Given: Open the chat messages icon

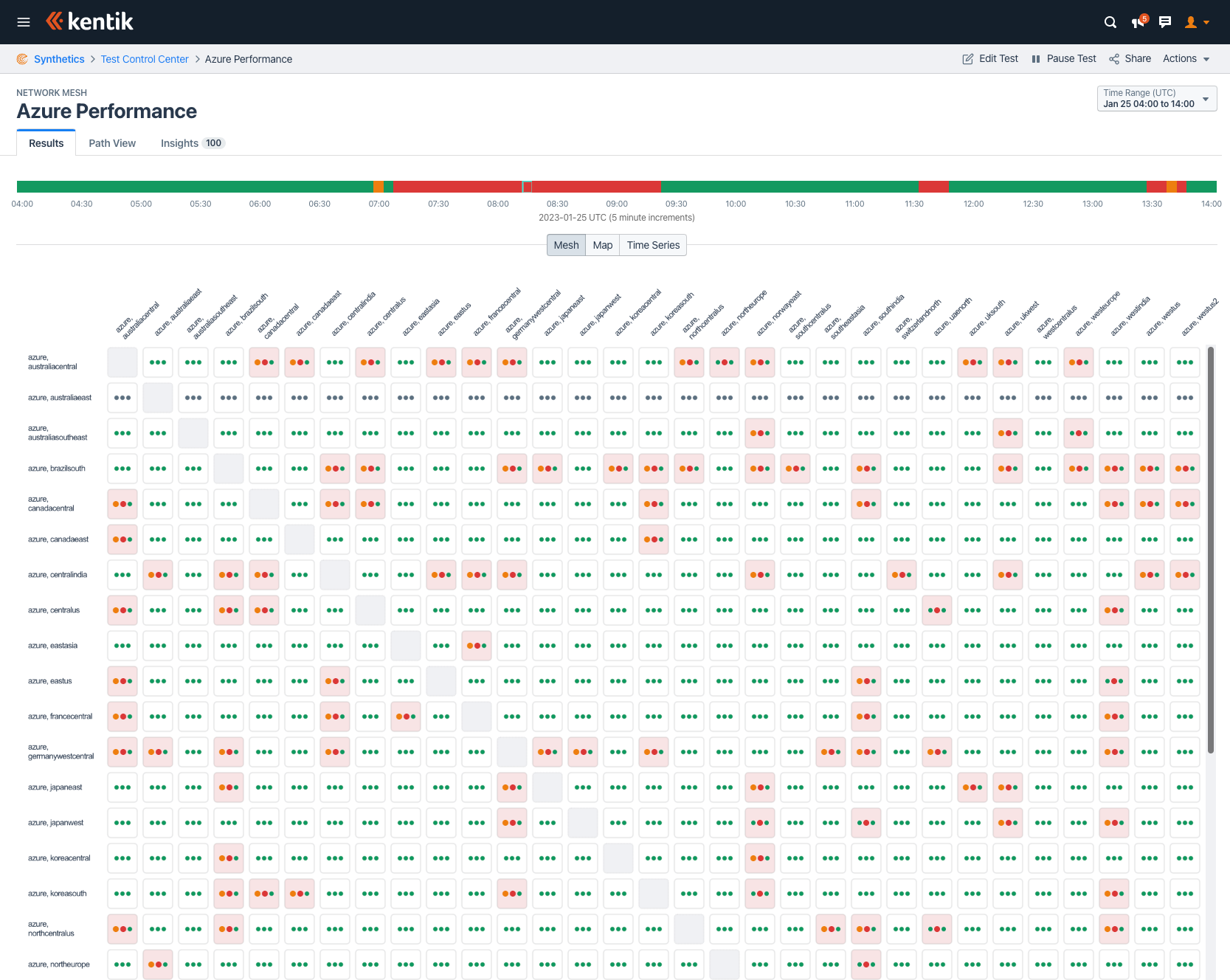Looking at the screenshot, I should point(1165,22).
